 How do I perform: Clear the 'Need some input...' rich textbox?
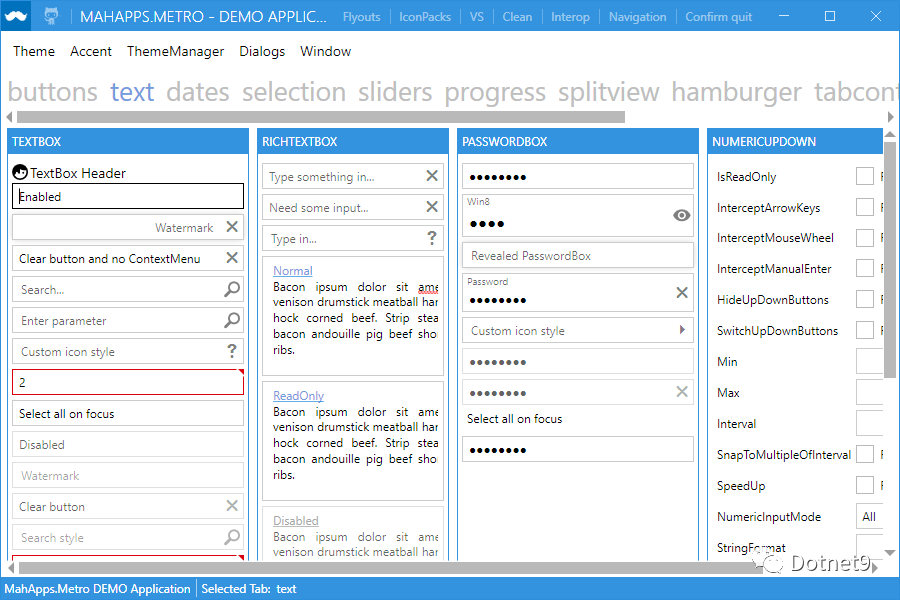point(432,207)
